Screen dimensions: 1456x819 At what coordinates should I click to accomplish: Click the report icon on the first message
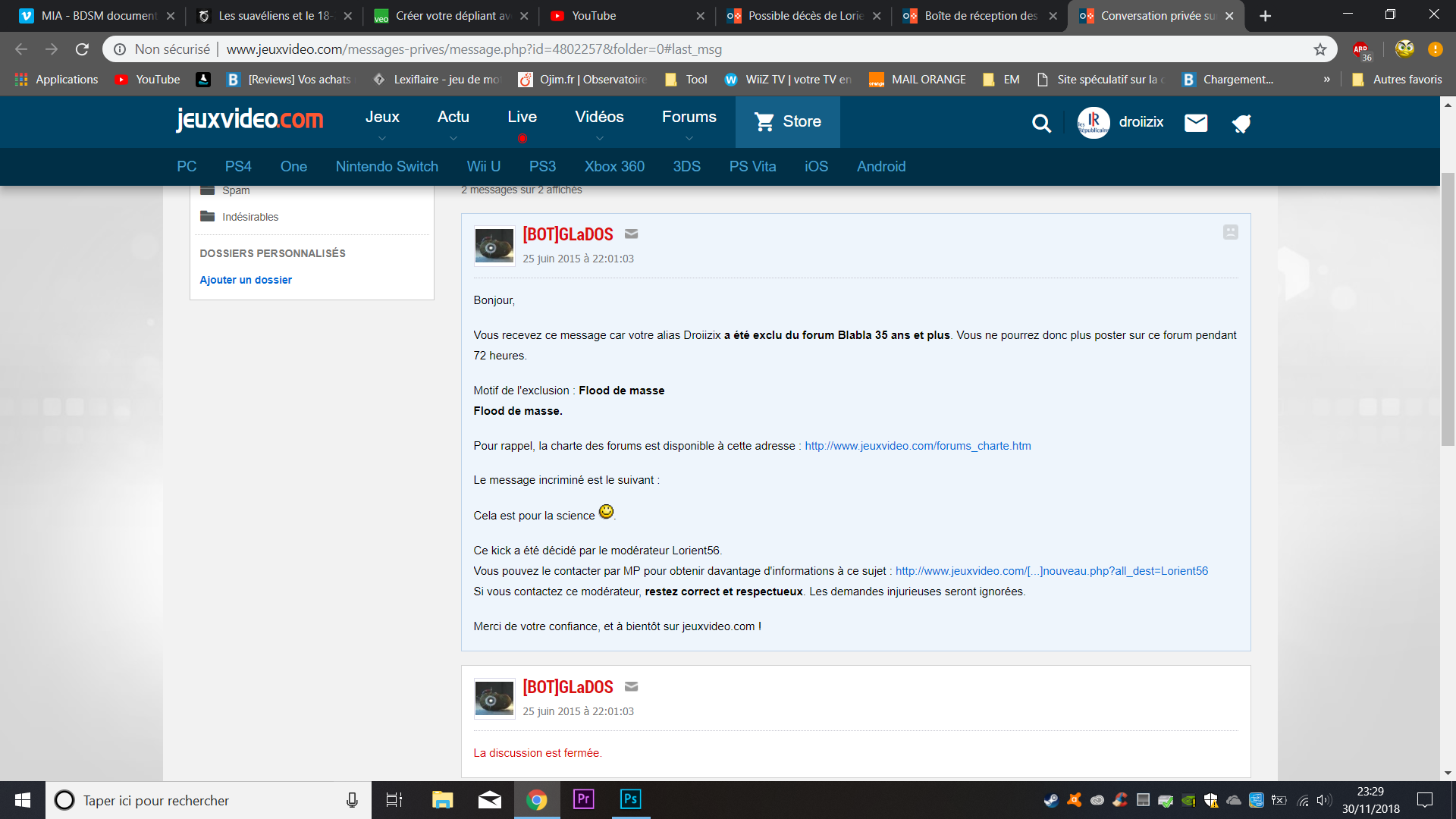click(1230, 232)
